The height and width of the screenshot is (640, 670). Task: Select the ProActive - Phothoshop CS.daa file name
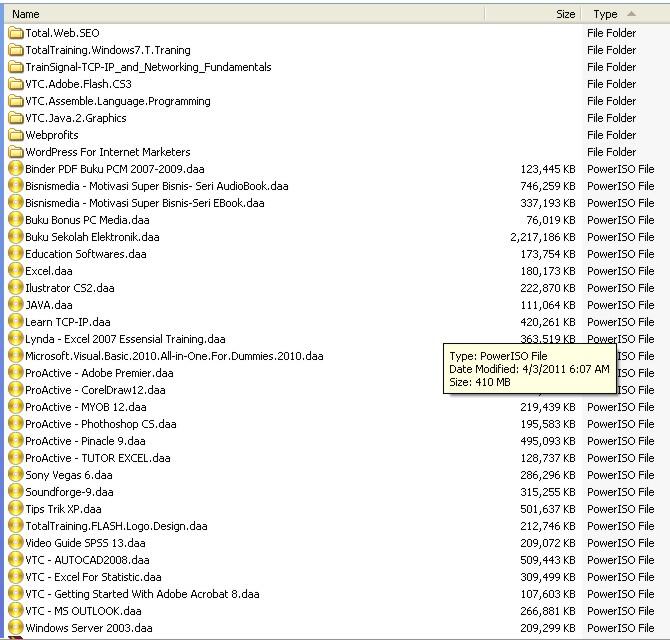coord(101,424)
